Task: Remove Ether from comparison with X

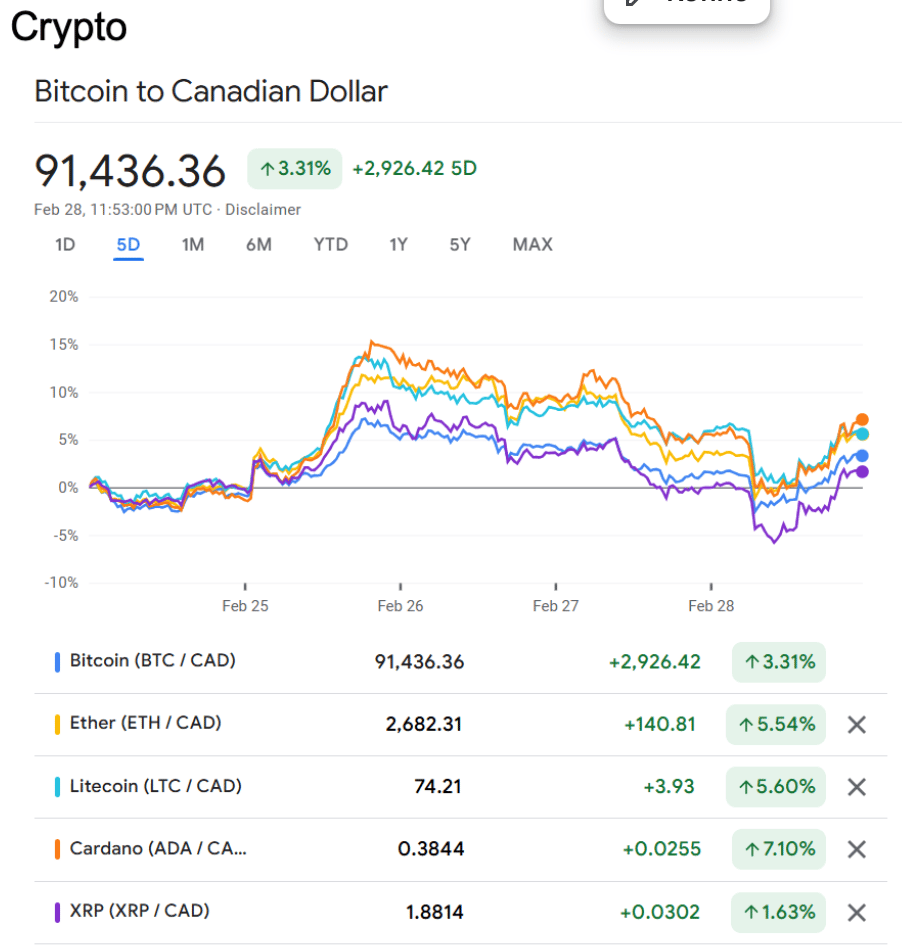Action: click(x=856, y=724)
